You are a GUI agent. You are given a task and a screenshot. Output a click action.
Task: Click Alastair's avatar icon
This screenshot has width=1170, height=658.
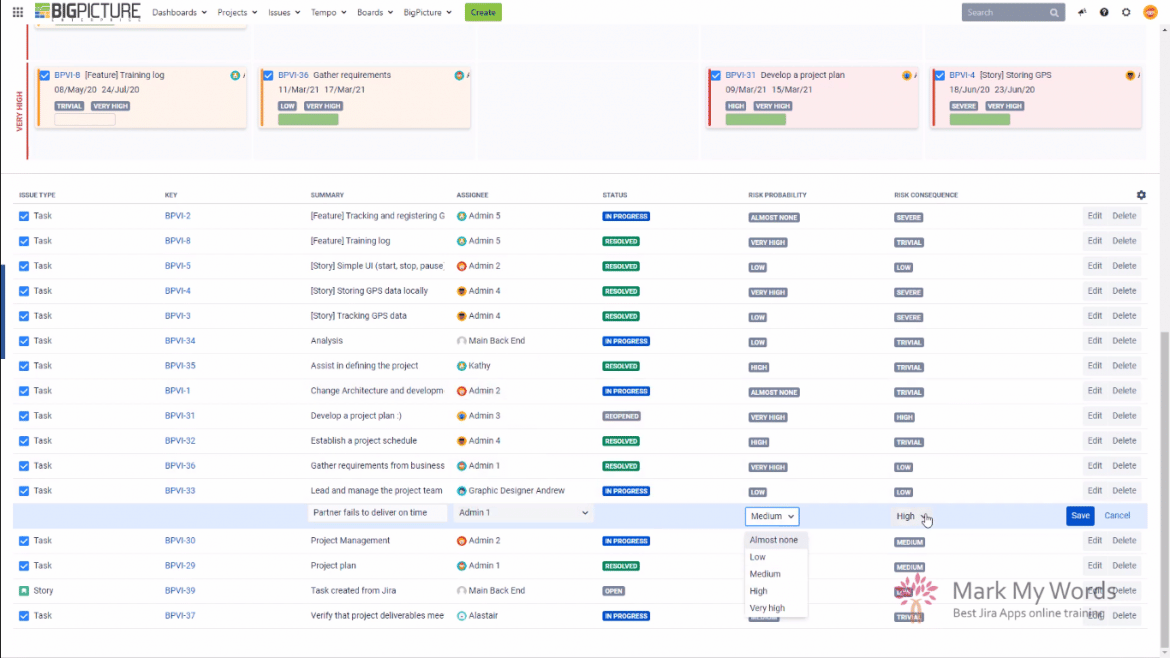pos(461,616)
